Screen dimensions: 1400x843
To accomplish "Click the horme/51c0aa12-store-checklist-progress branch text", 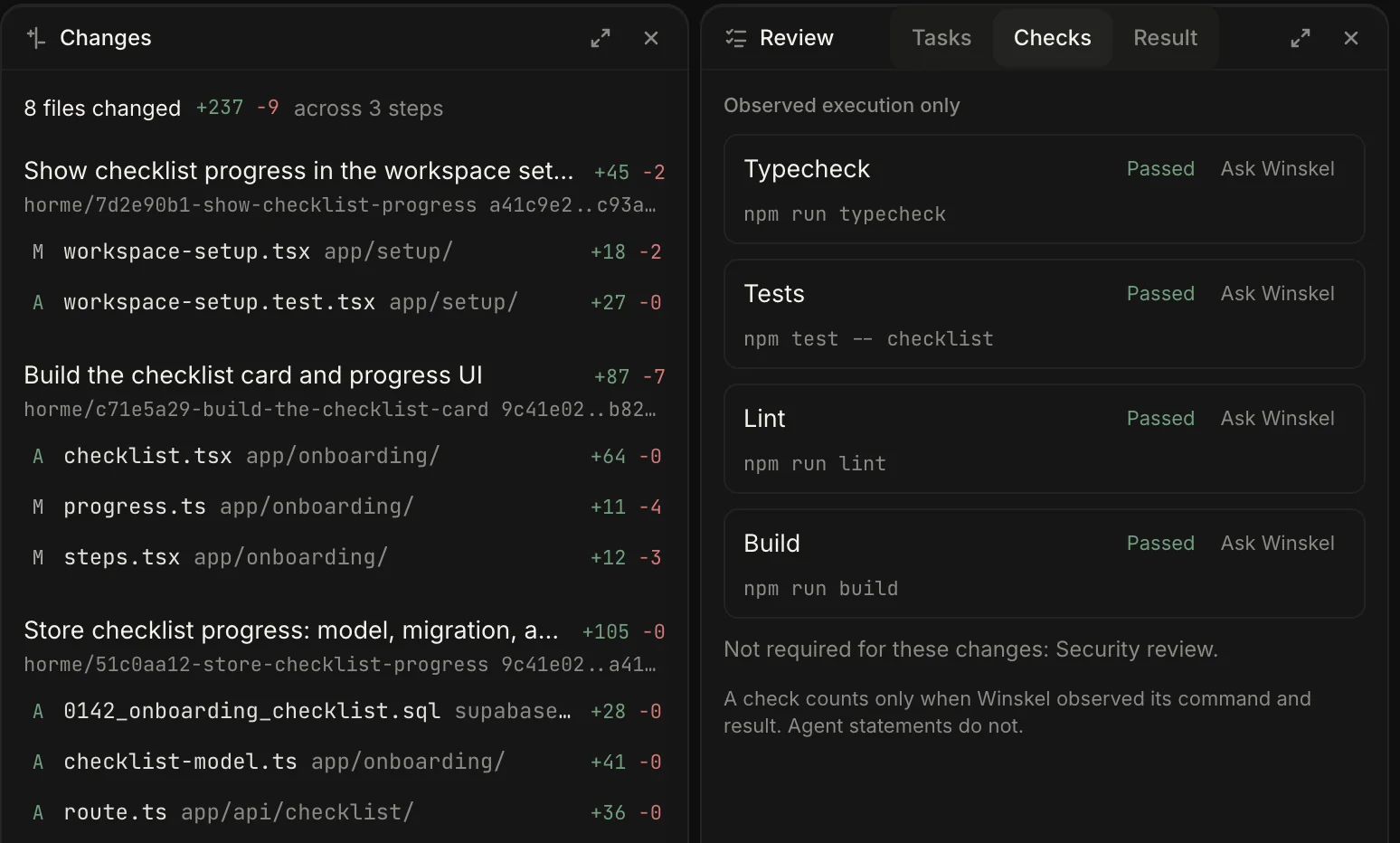I will coord(256,665).
